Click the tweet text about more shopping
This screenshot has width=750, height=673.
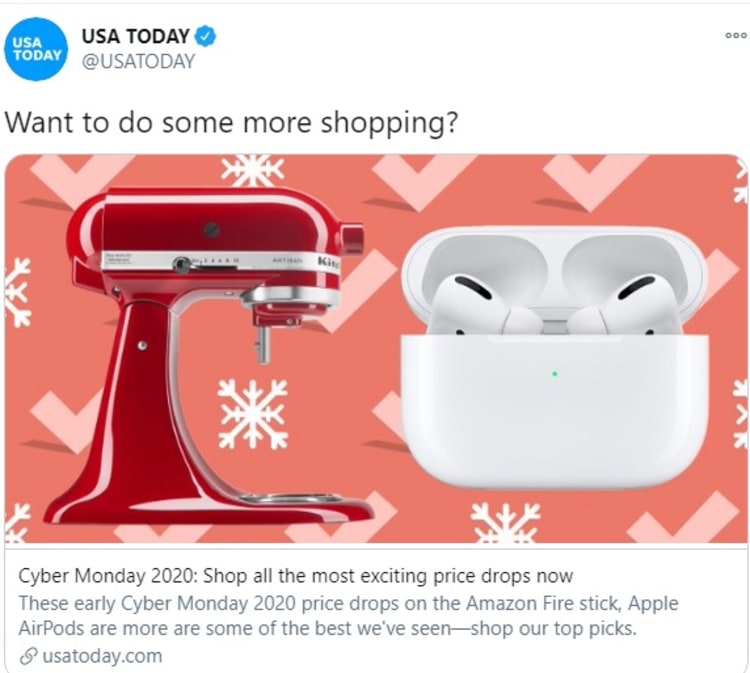point(232,122)
